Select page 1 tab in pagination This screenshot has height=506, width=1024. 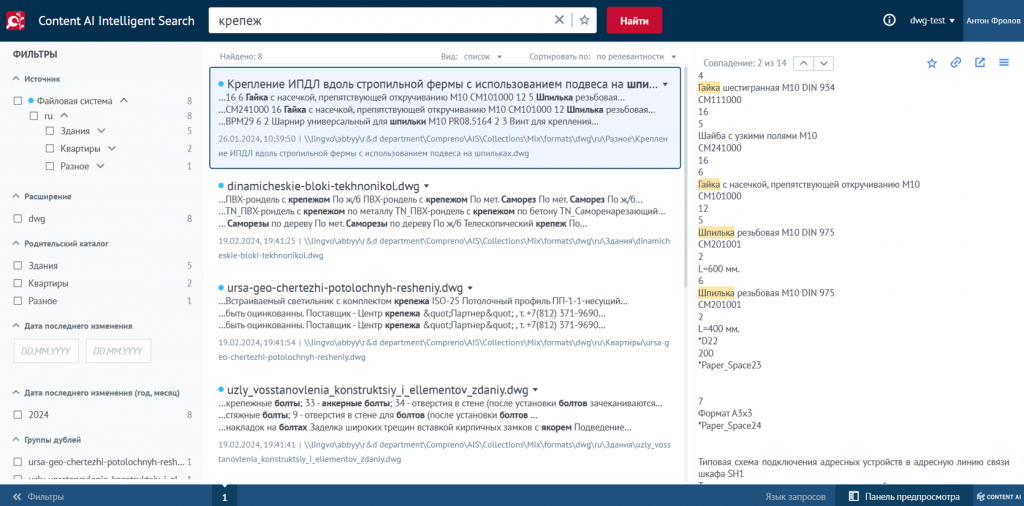click(224, 497)
